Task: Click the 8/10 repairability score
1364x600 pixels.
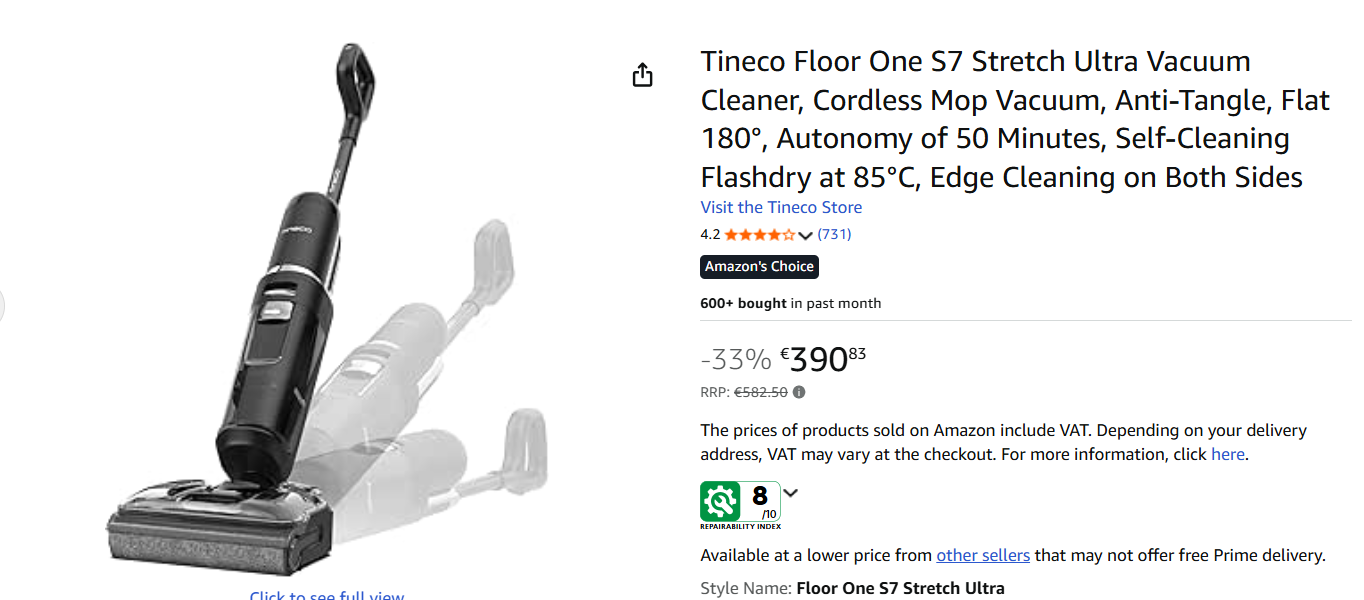Action: (x=762, y=500)
